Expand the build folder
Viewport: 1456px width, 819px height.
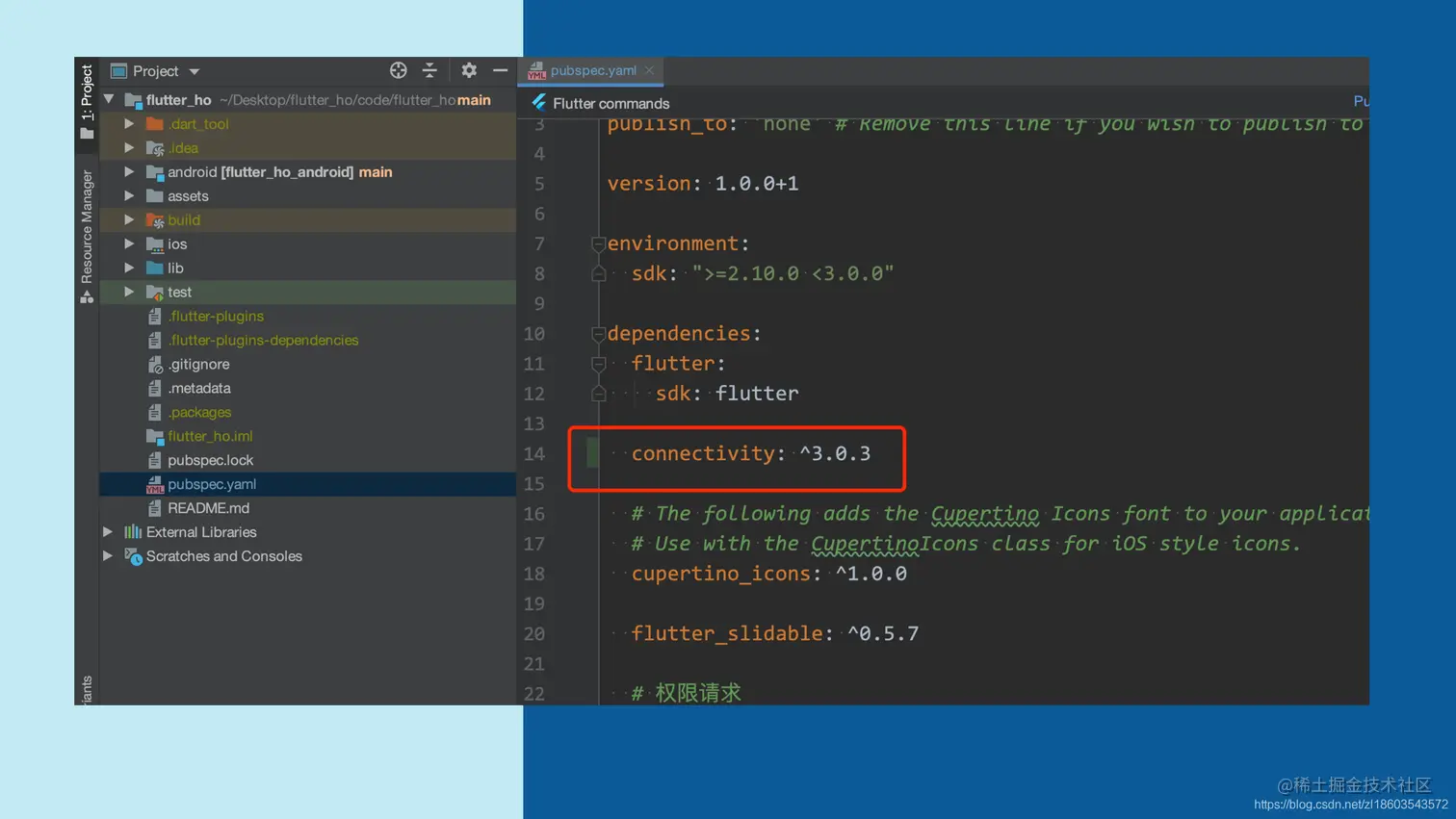point(129,219)
